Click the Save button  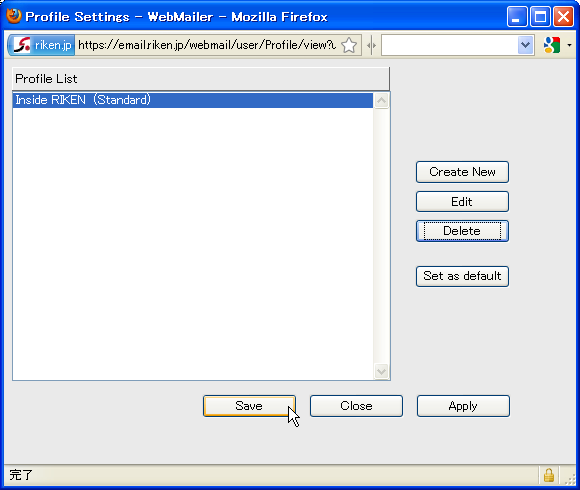coord(249,406)
